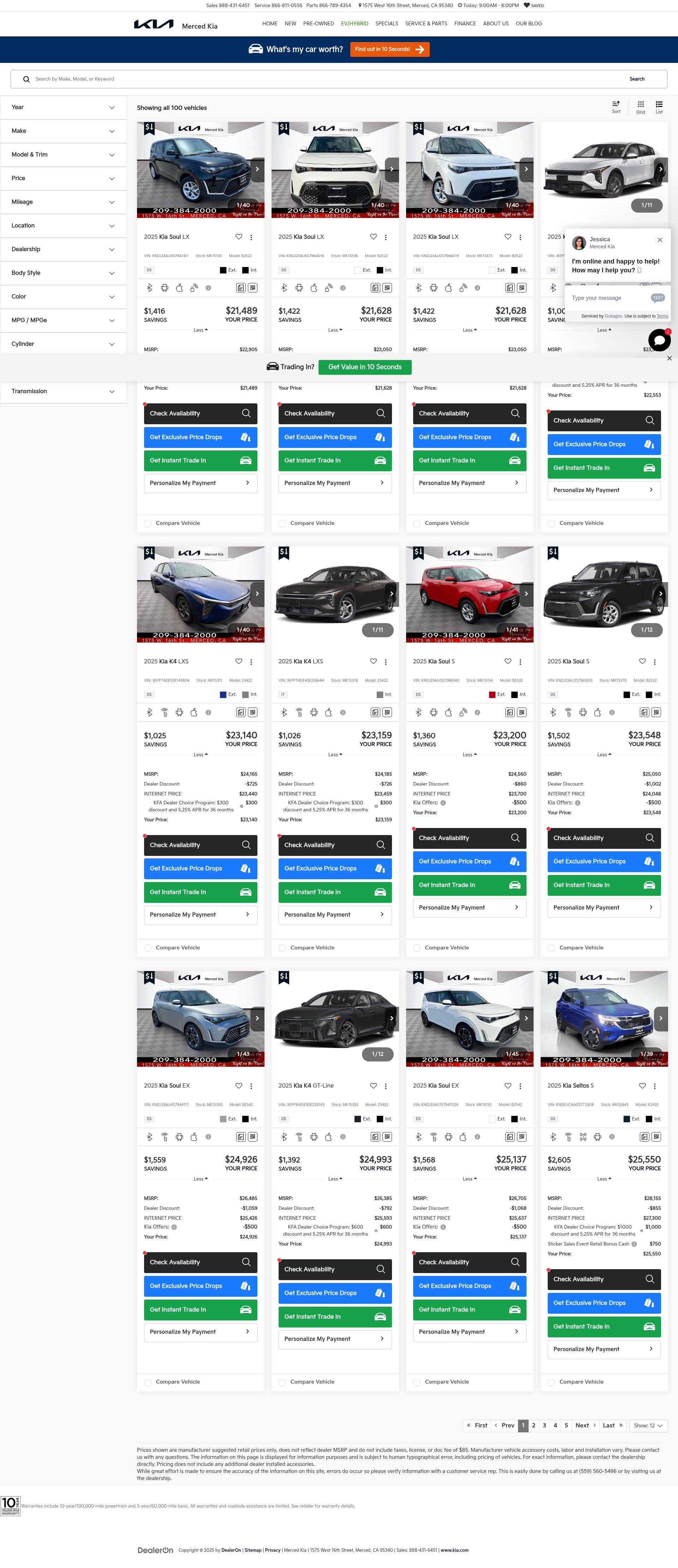Click Apple CarPlay icon on $23,200 Soul S
Screen dimensions: 678x1568
coord(448,712)
